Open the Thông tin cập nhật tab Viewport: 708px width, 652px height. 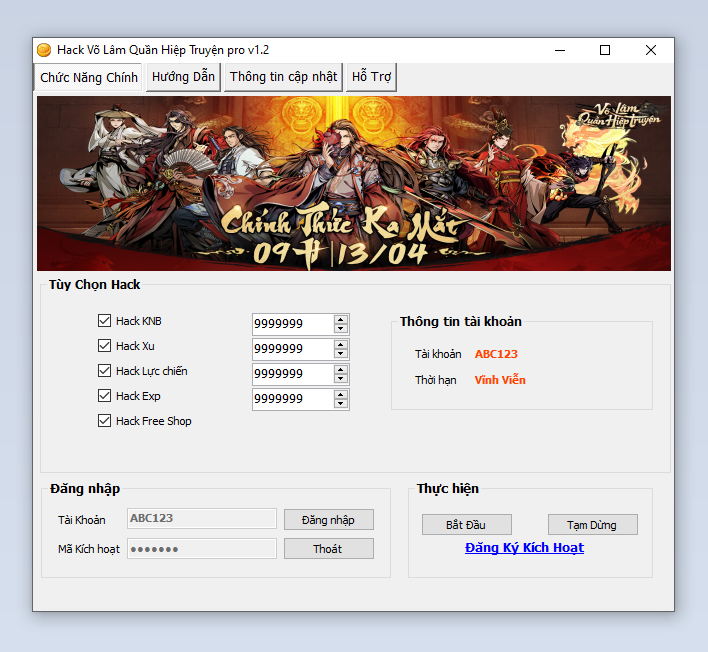[285, 77]
